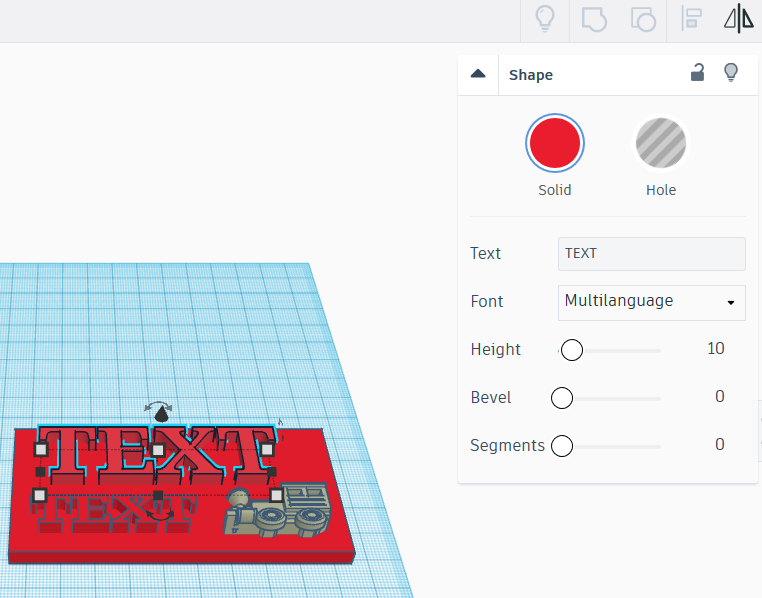This screenshot has height=598, width=762.
Task: Click the rotation handle on lower TEXT shape
Action: (161, 514)
